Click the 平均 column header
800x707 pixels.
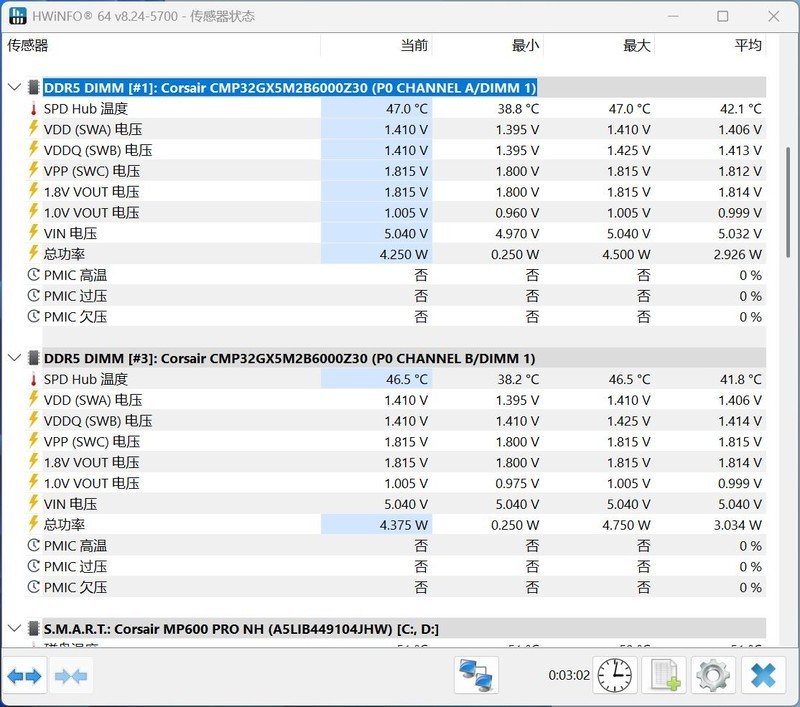pos(747,45)
